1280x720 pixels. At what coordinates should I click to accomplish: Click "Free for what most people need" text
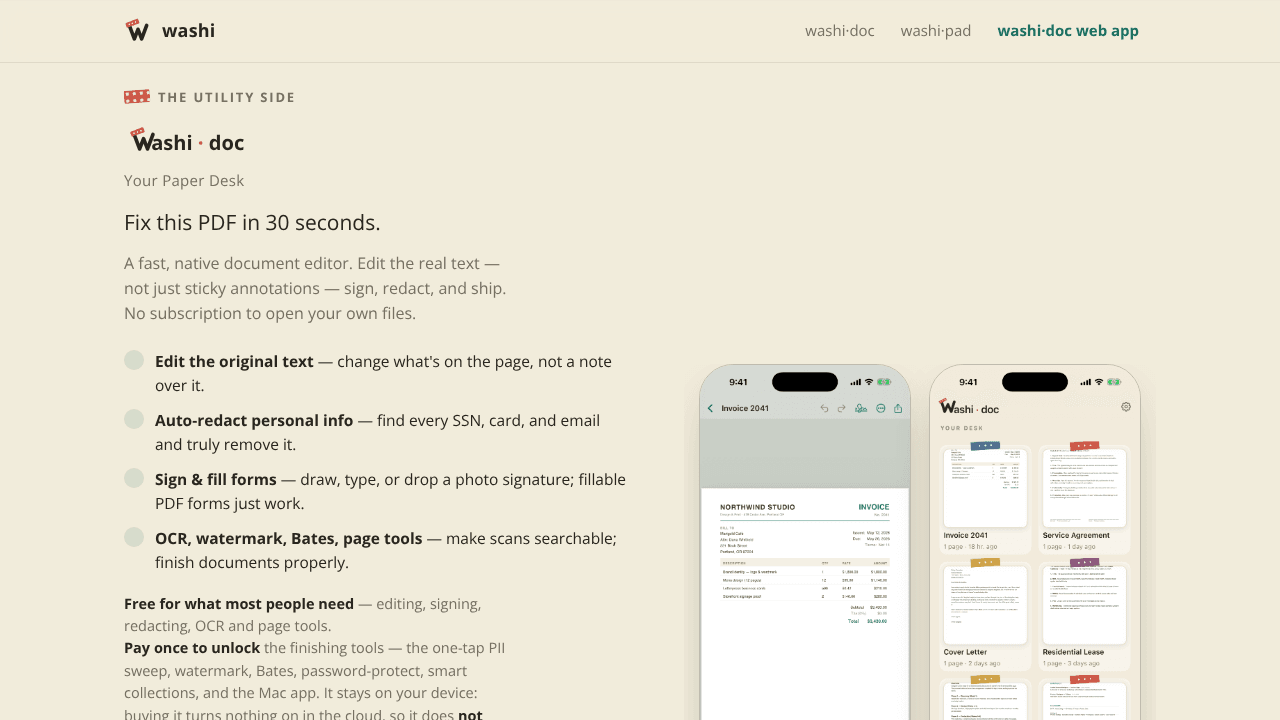(x=239, y=604)
